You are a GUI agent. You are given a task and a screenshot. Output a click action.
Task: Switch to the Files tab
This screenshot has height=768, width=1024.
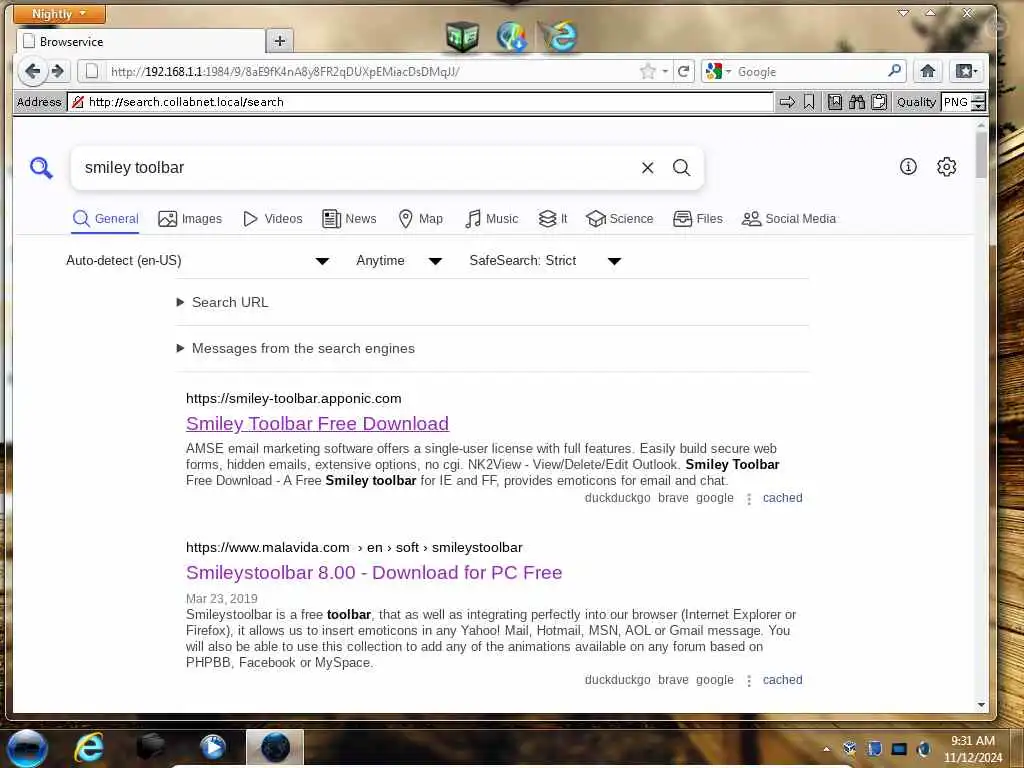698,219
